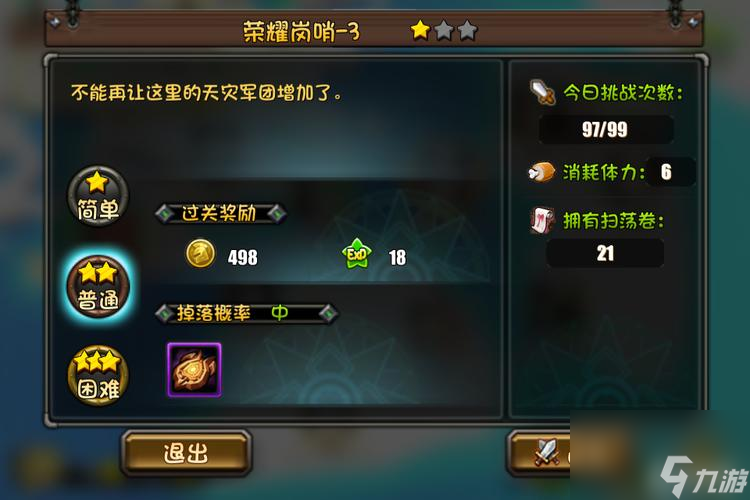Click the meat stamina icon
Viewport: 750px width, 500px height.
541,172
